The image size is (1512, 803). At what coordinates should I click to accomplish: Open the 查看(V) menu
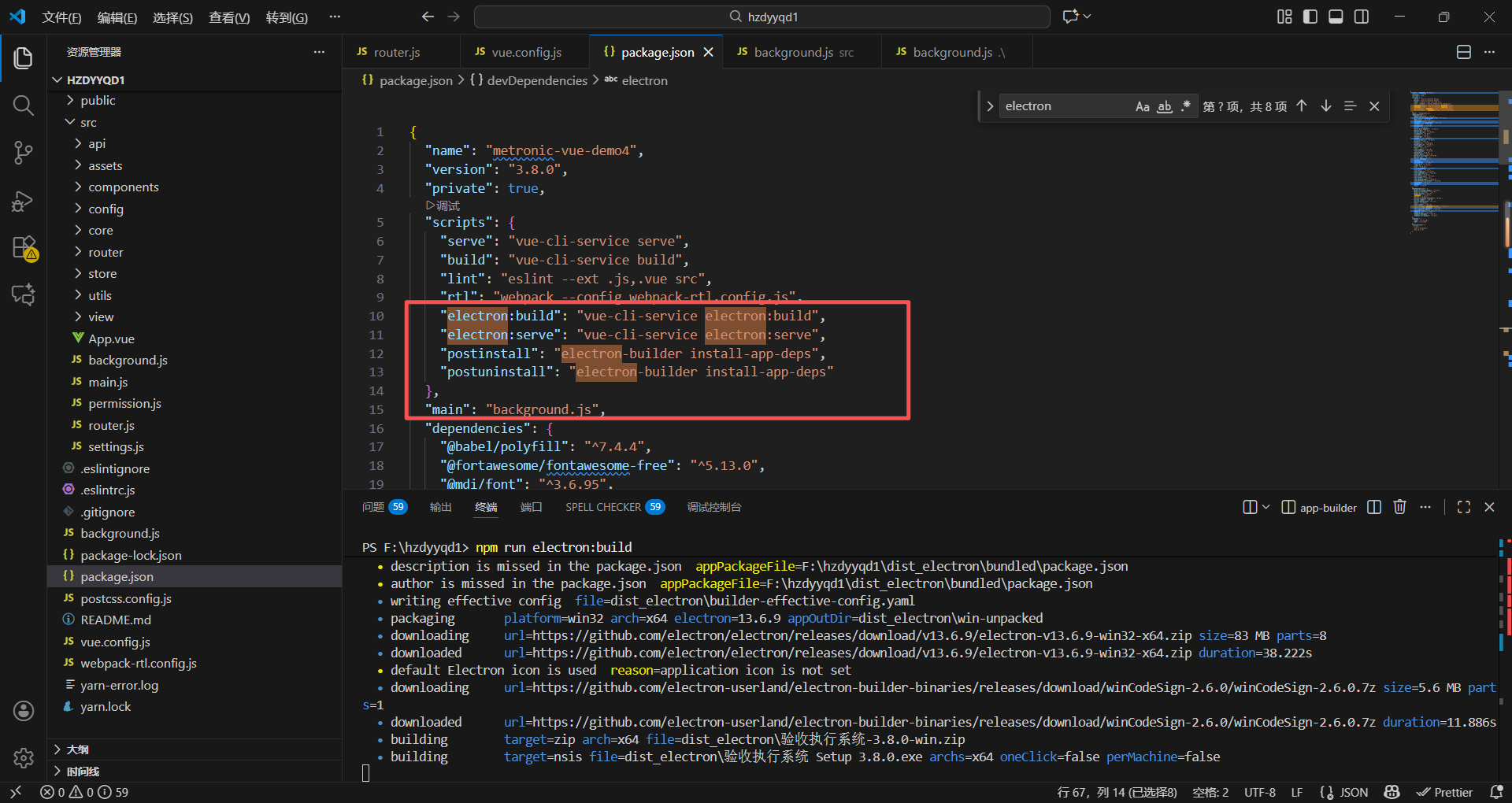point(228,17)
